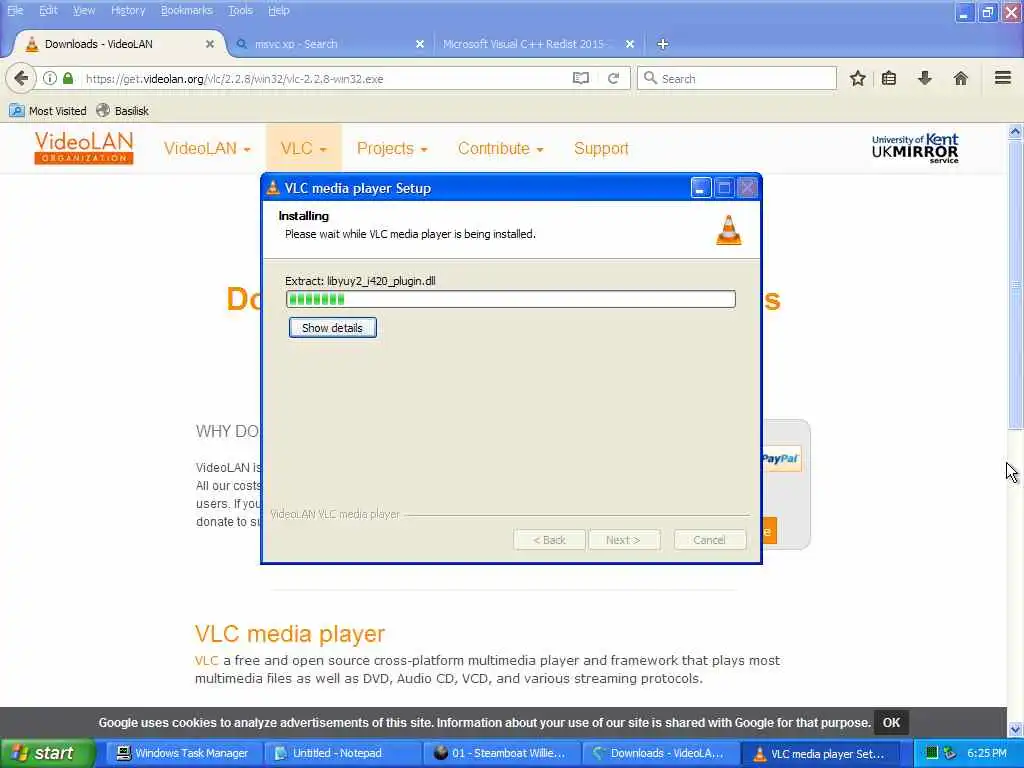Click the Next button in VLC setup
Screen dimensions: 1024x768
coord(624,540)
